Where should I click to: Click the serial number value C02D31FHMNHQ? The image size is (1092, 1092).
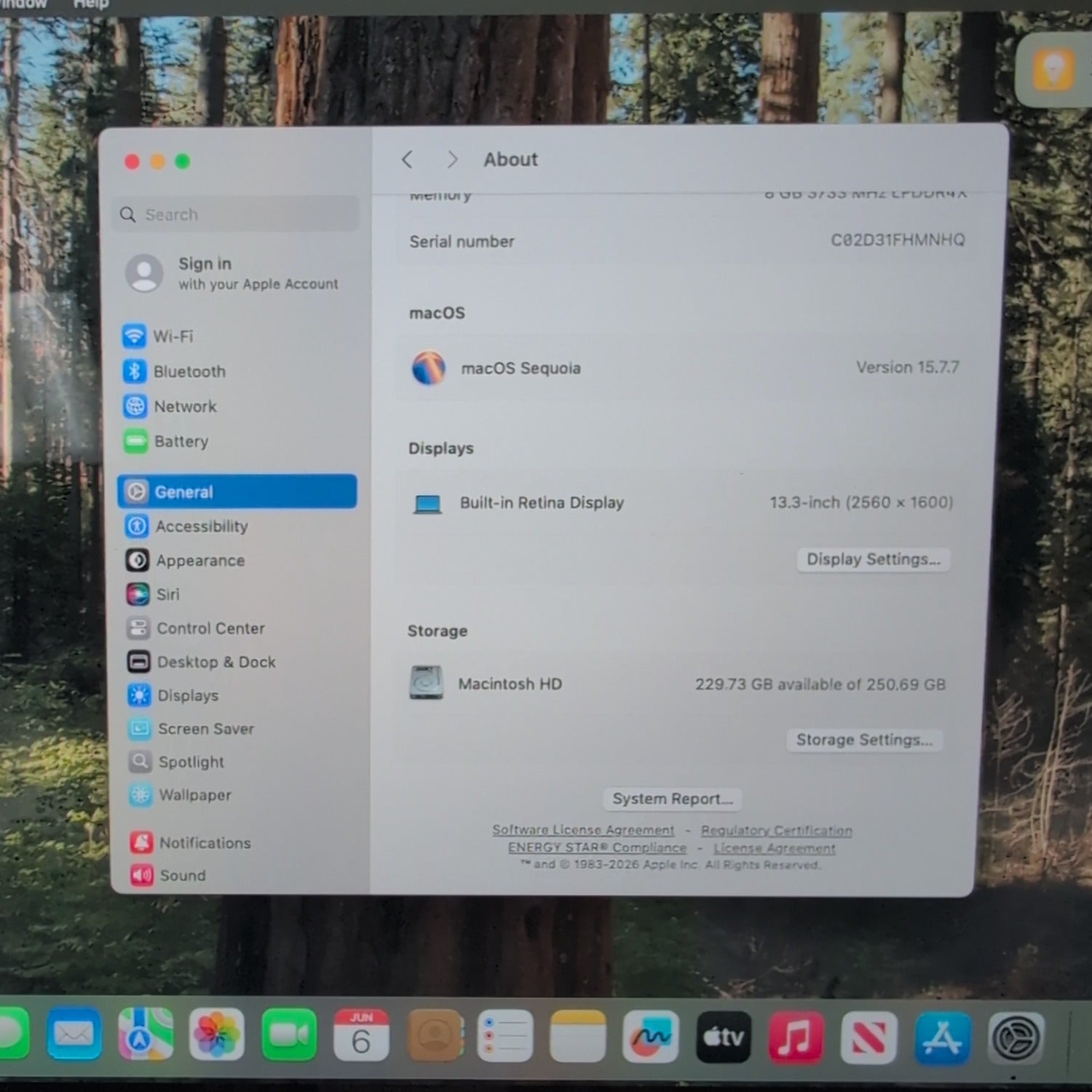click(x=898, y=240)
